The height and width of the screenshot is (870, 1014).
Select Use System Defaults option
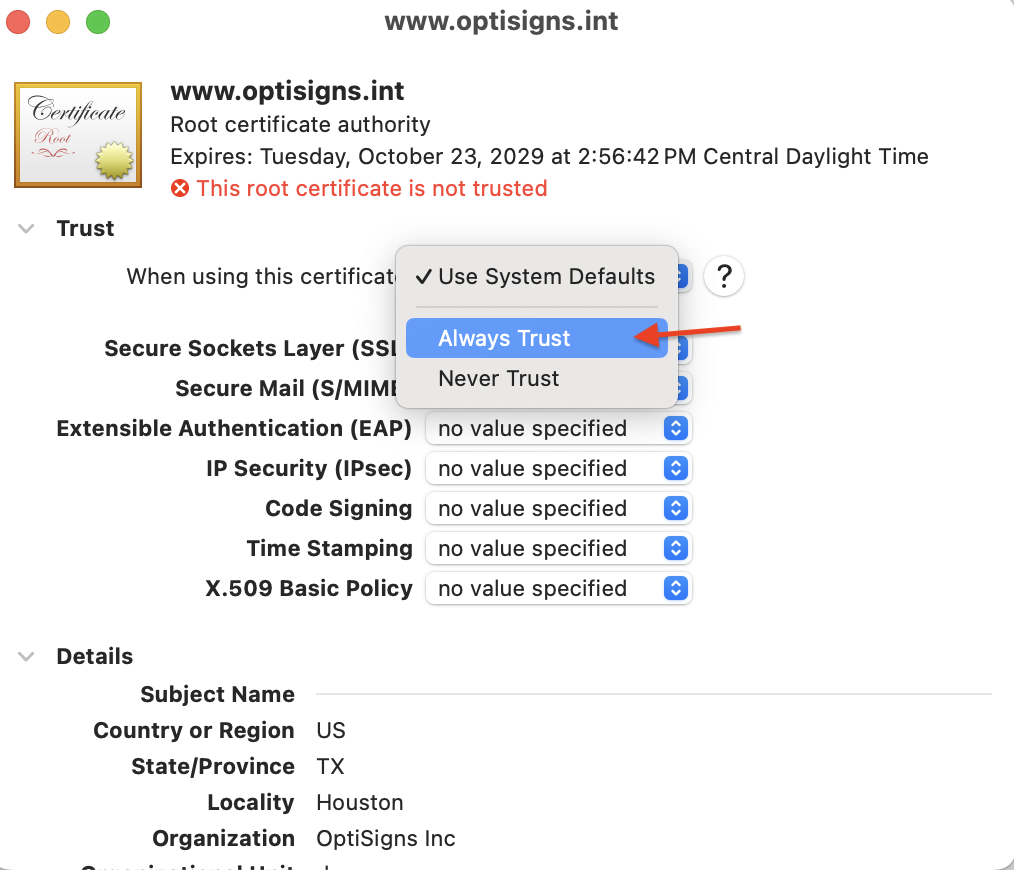(537, 276)
